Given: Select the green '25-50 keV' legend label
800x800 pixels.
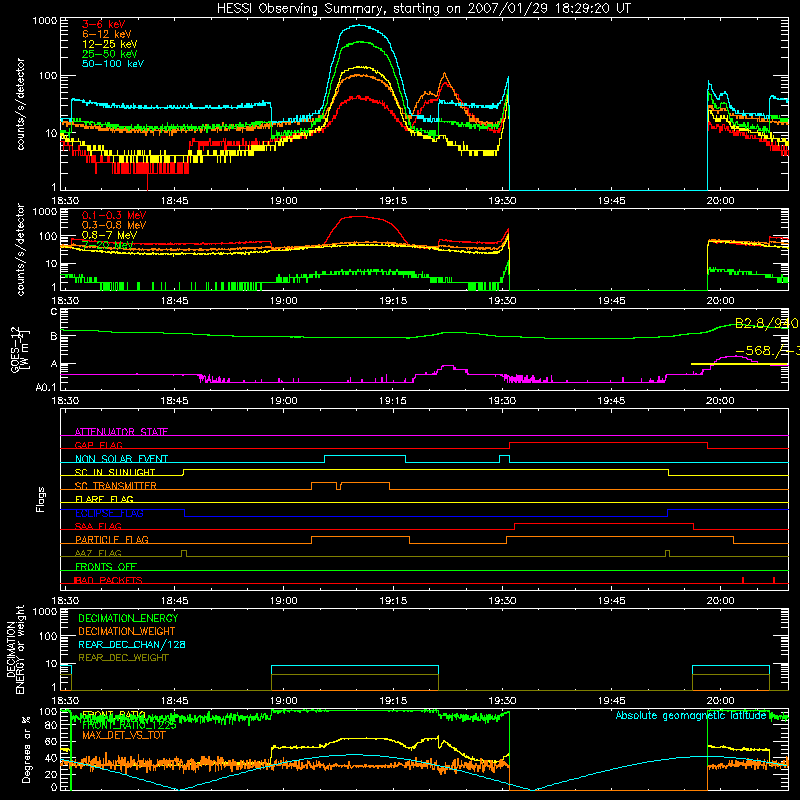Looking at the screenshot, I should pyautogui.click(x=109, y=54).
